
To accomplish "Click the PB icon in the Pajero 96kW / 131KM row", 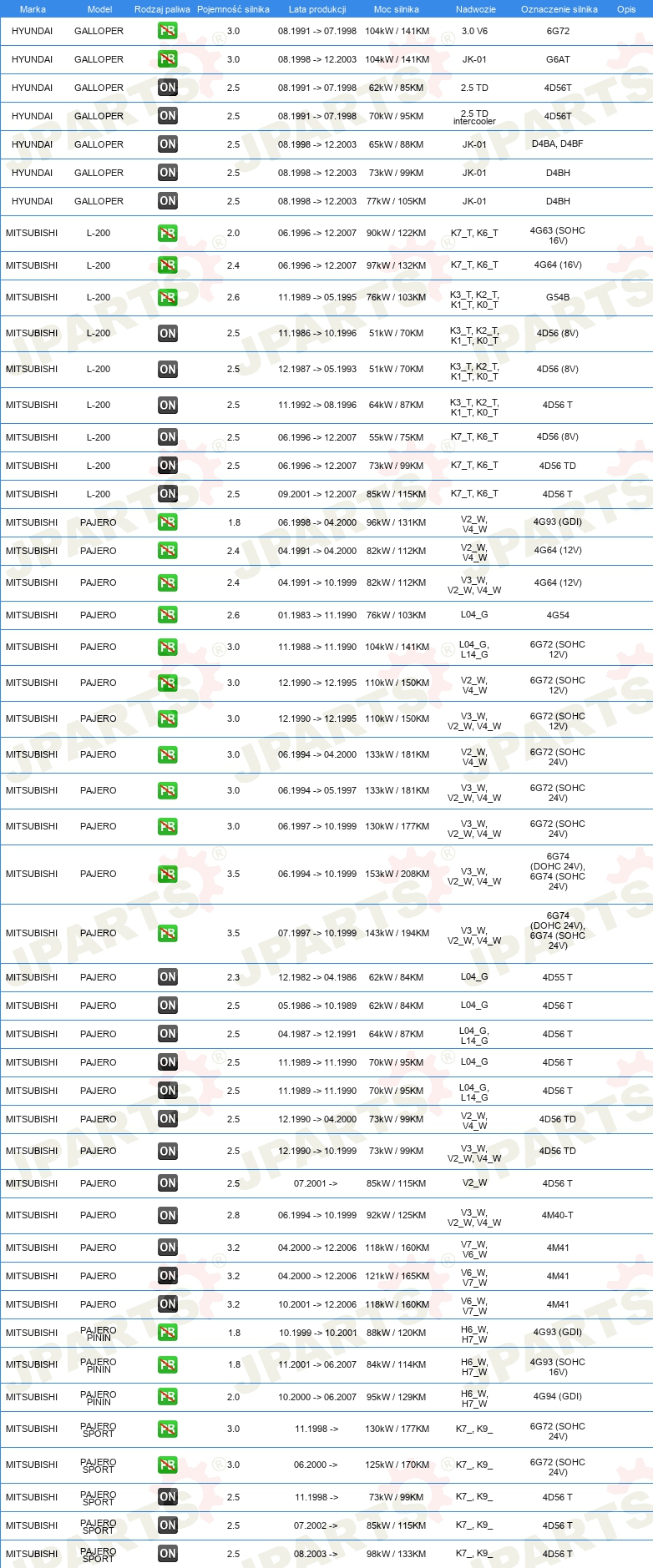I will click(168, 522).
